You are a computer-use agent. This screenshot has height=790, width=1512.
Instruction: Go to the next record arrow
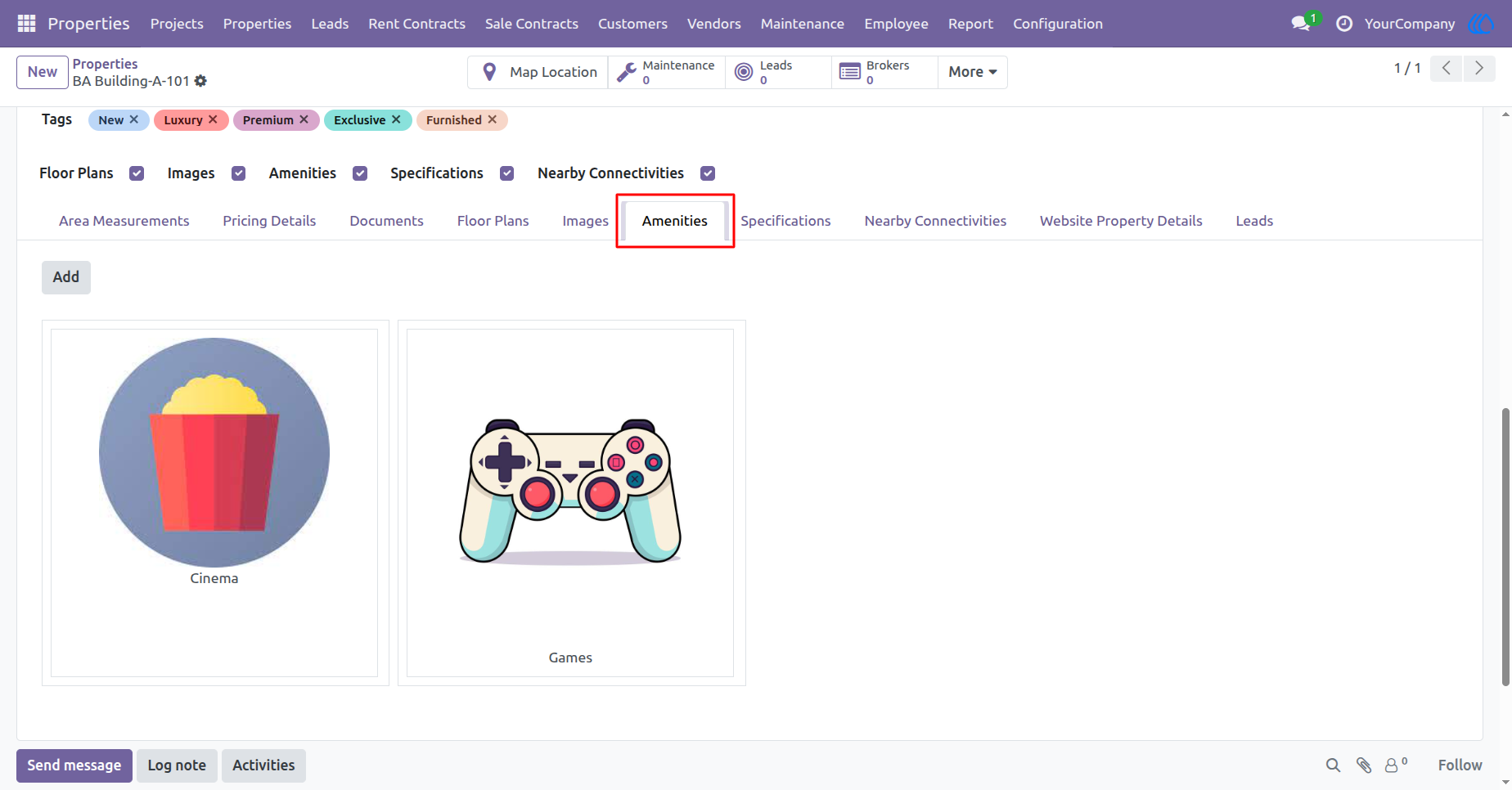point(1479,69)
